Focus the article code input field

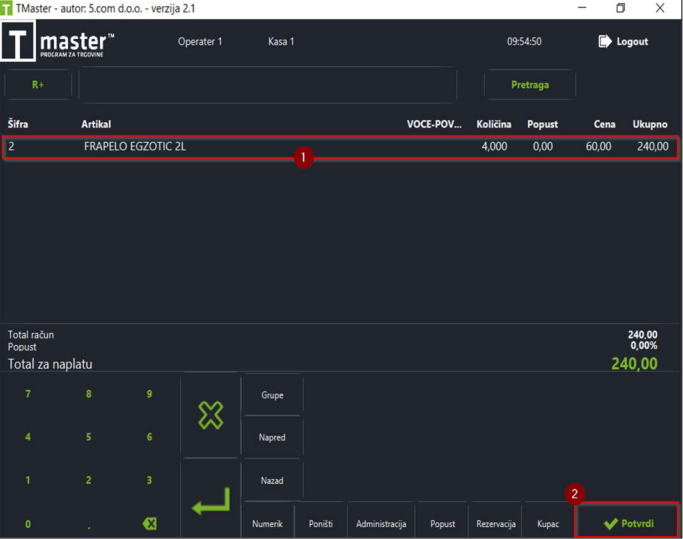[x=267, y=85]
